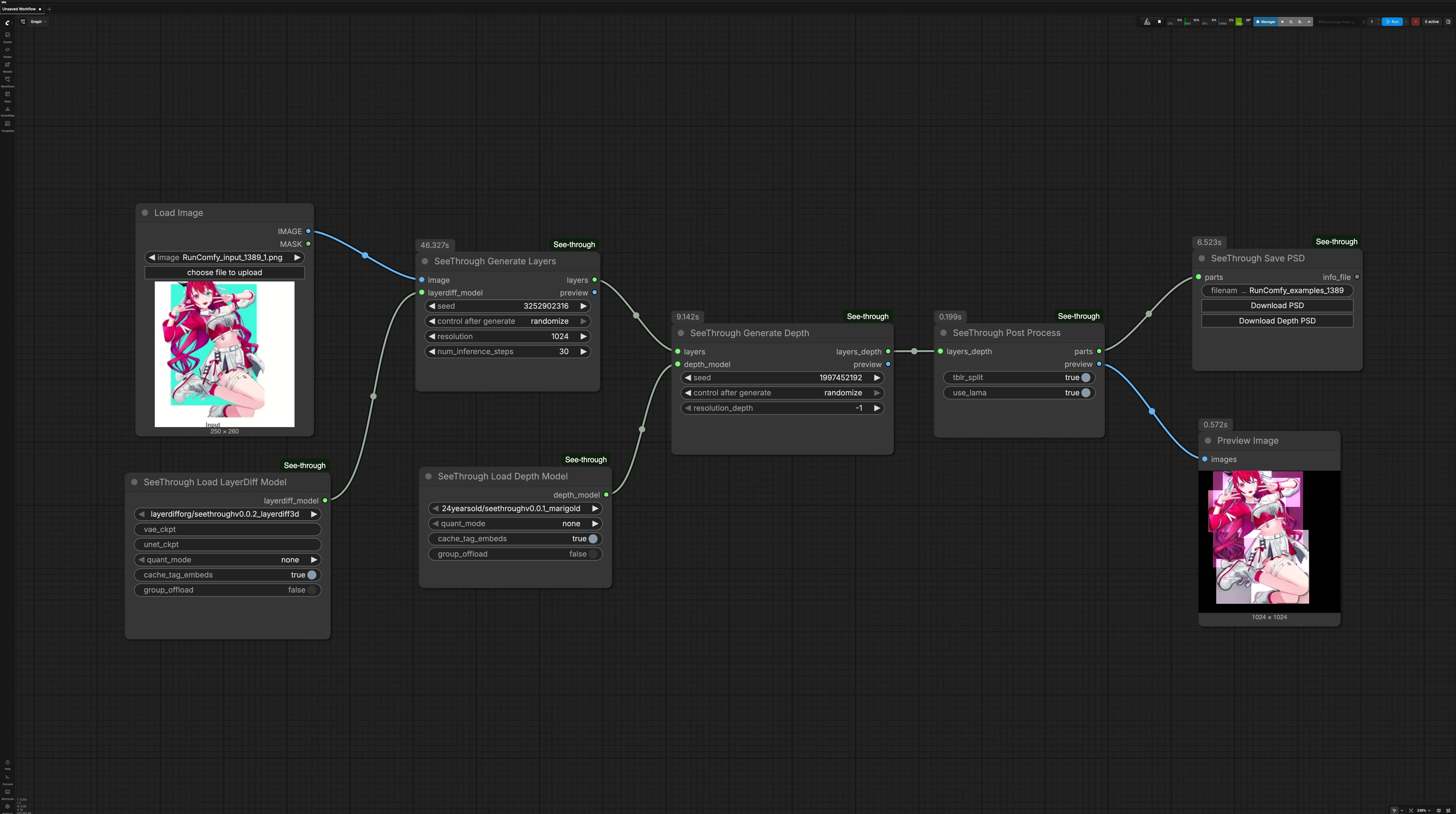Viewport: 1456px width, 814px height.
Task: Click the Temp 39° monitor readout
Action: (x=1243, y=21)
